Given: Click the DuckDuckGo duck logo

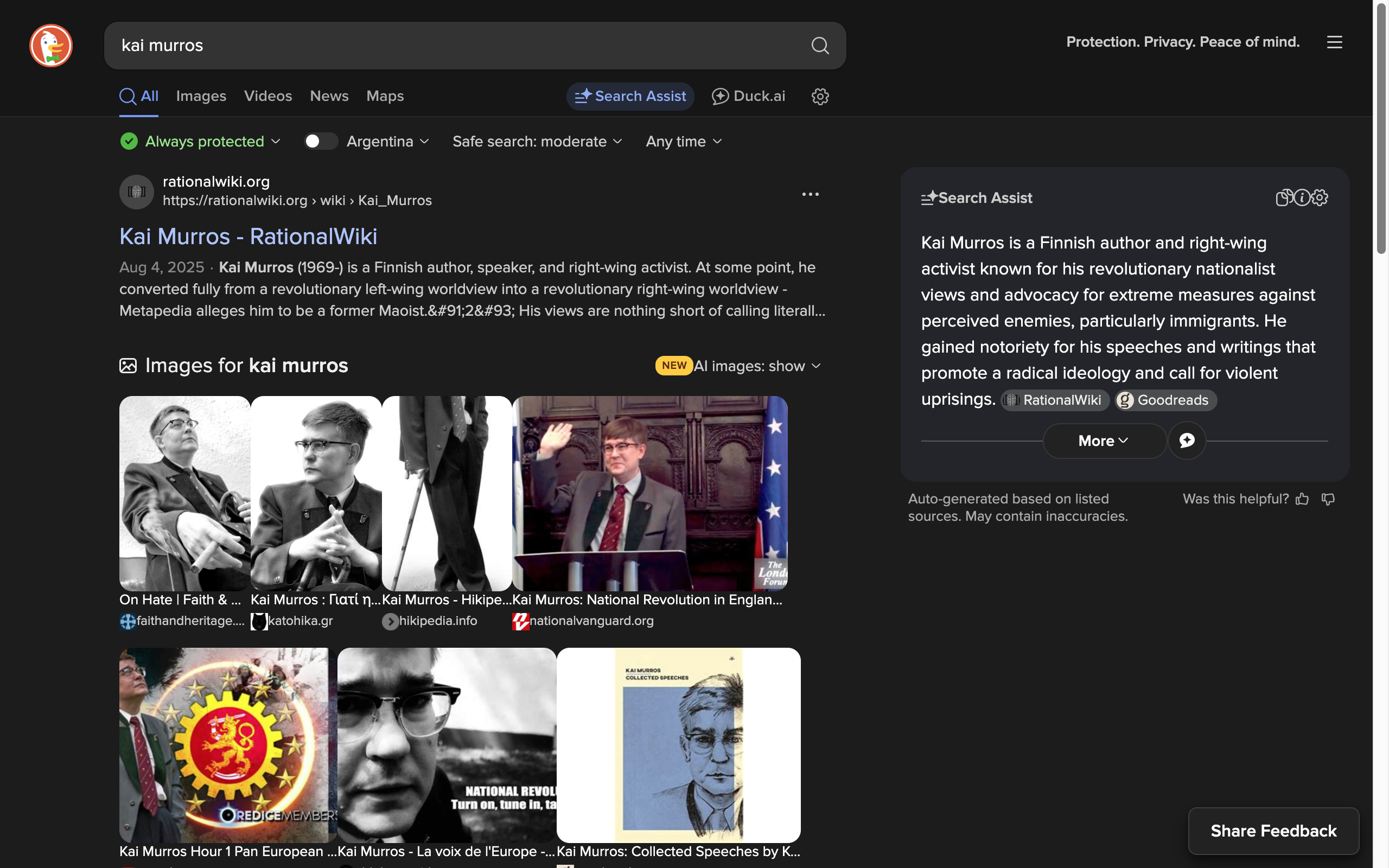Looking at the screenshot, I should pos(51,46).
